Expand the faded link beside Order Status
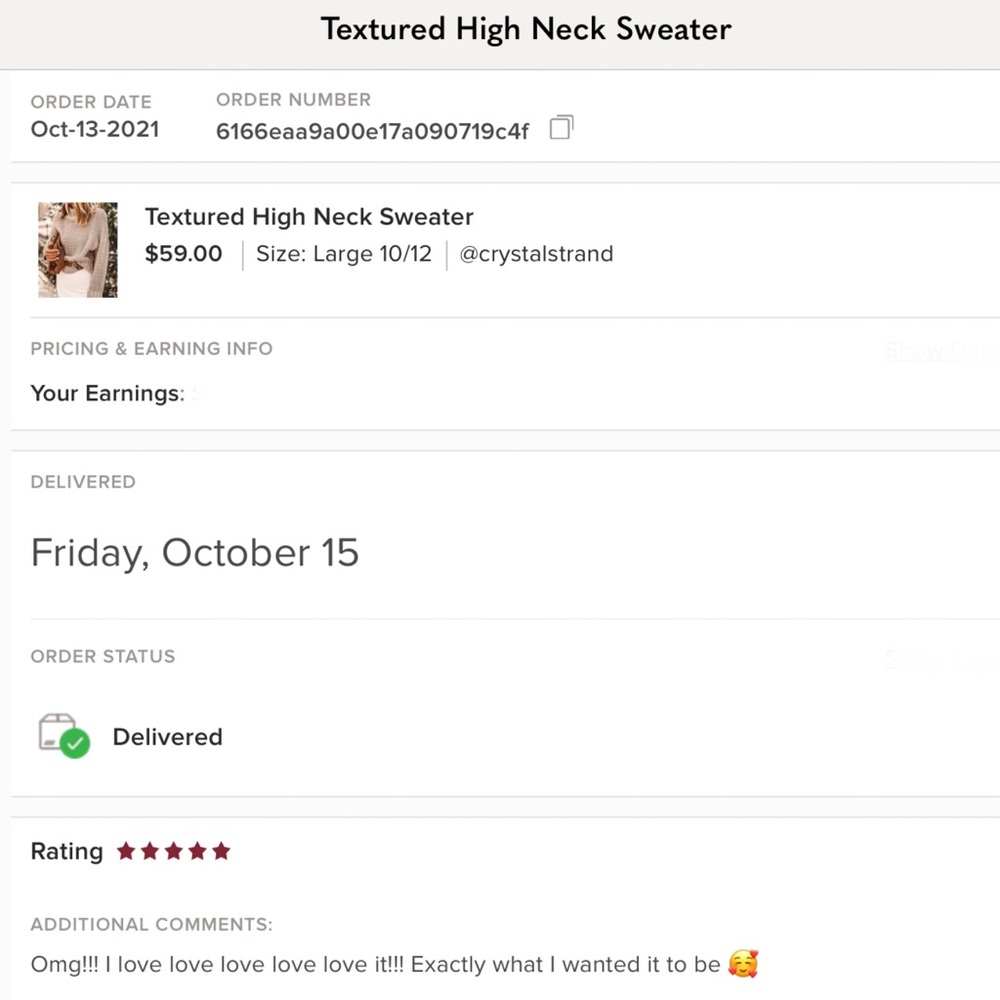The image size is (1000, 1000). pos(941,659)
